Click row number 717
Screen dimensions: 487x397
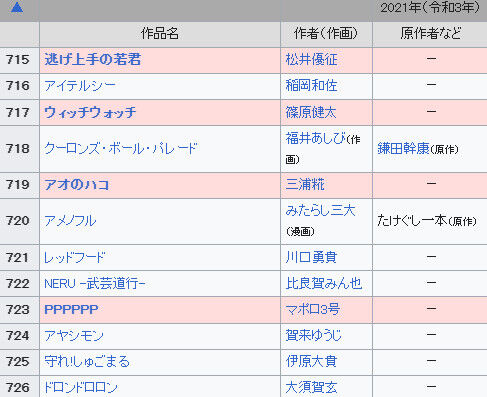coord(17,112)
